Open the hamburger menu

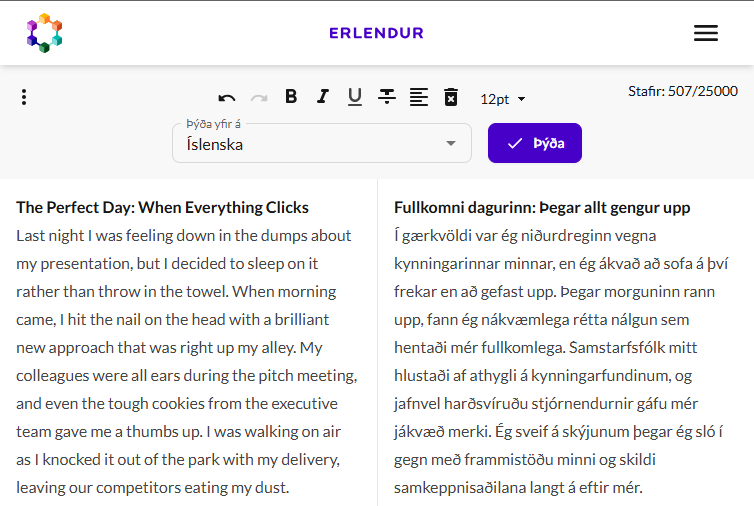[705, 33]
